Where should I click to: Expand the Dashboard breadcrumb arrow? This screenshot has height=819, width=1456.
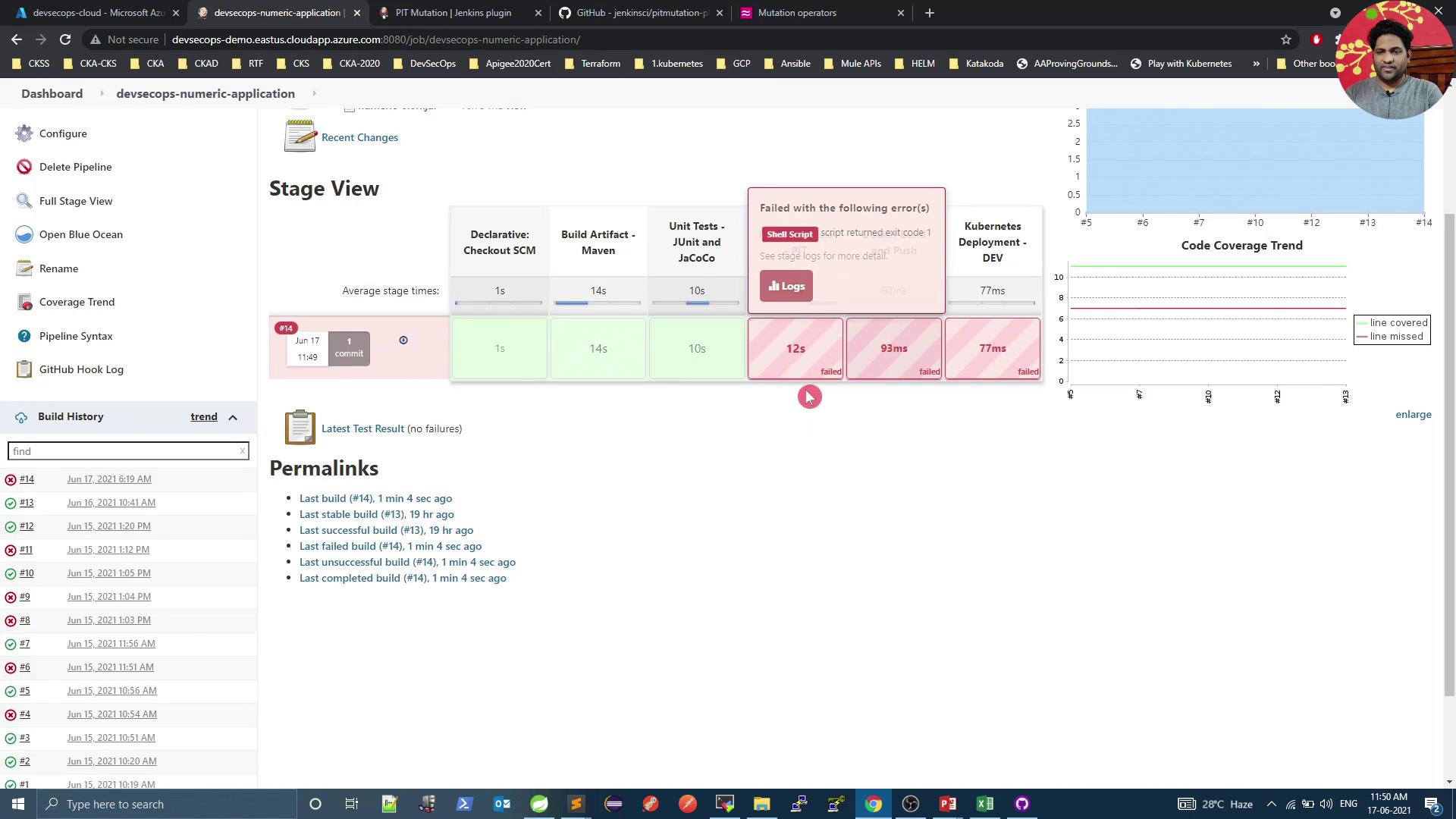click(x=101, y=93)
